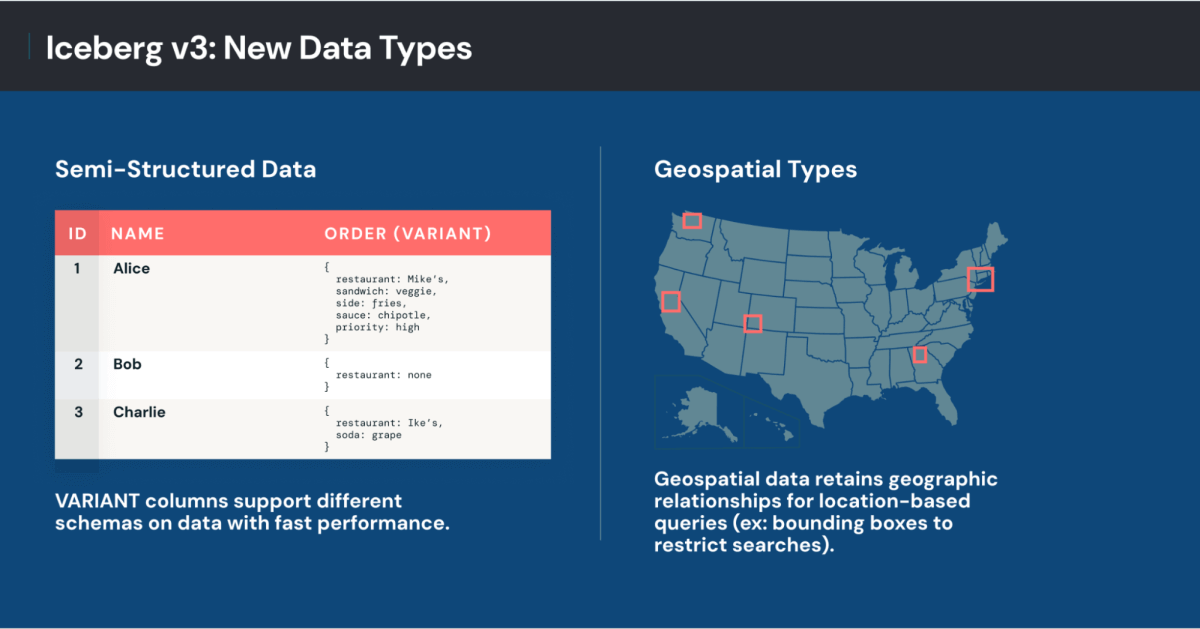The width and height of the screenshot is (1200, 629).
Task: Click the VARIANT columns caption text
Action: [x=250, y=511]
